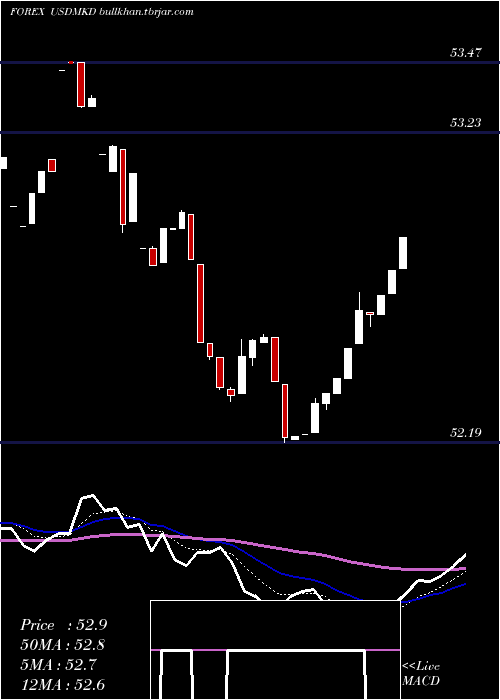
Task: Click the 5MA : 52.7 readout
Action: pyautogui.click(x=58, y=665)
